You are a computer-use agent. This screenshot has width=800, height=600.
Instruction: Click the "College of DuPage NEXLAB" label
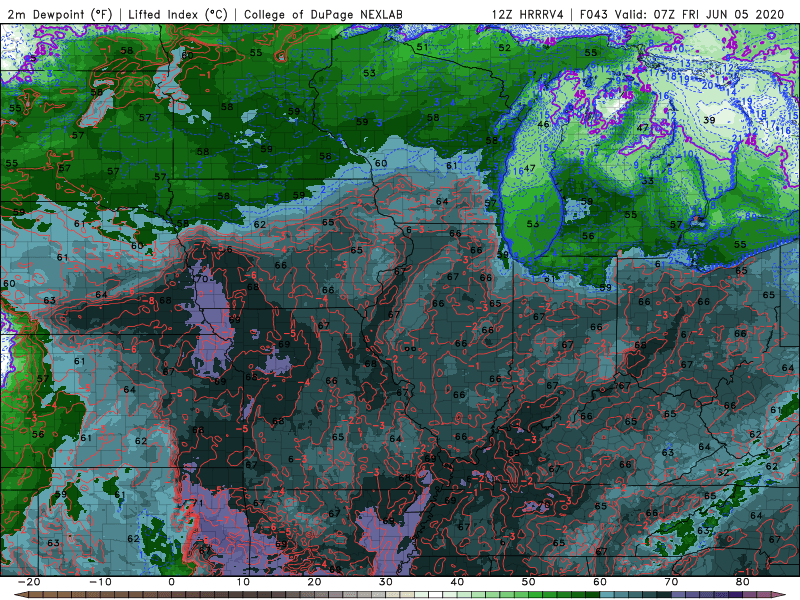point(323,14)
